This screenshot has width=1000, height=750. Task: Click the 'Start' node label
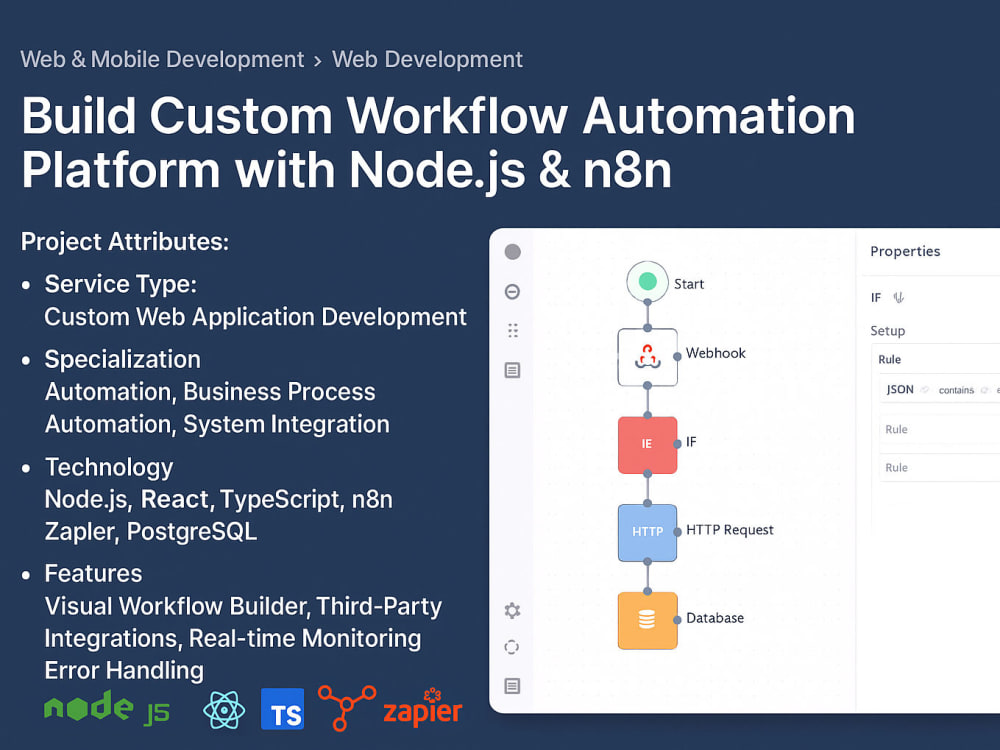tap(689, 284)
